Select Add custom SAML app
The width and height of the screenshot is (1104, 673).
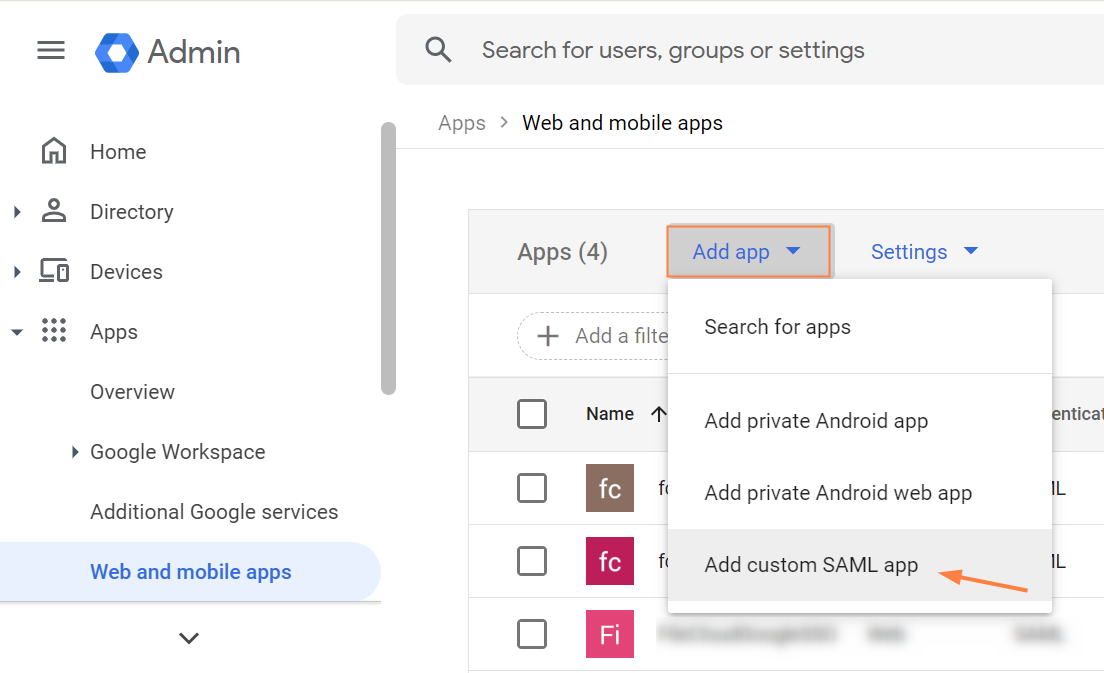[811, 565]
